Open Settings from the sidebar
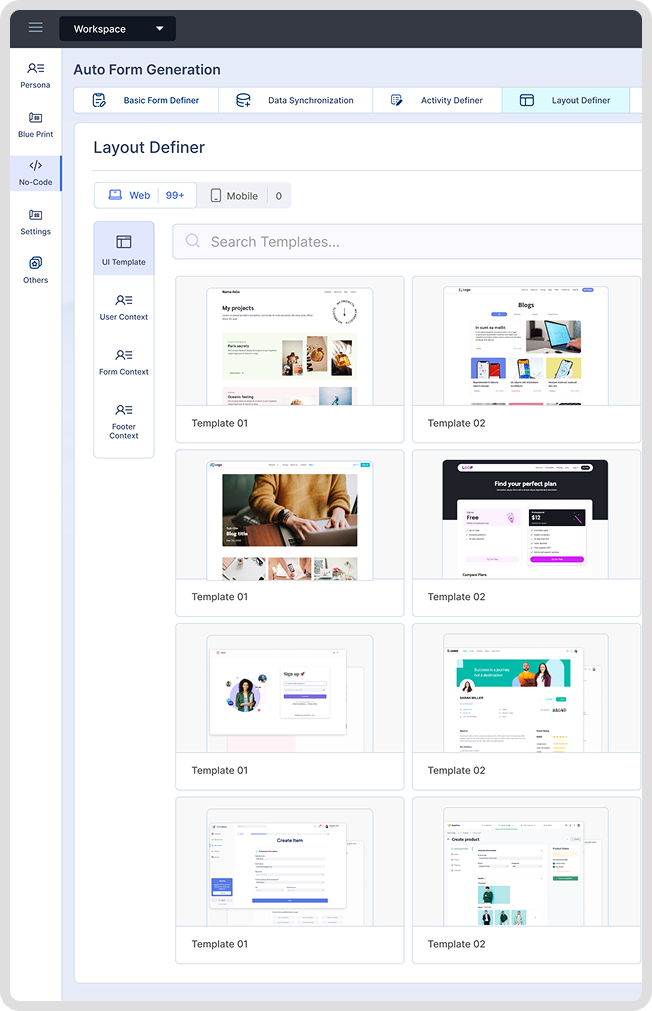This screenshot has height=1011, width=652. click(36, 222)
